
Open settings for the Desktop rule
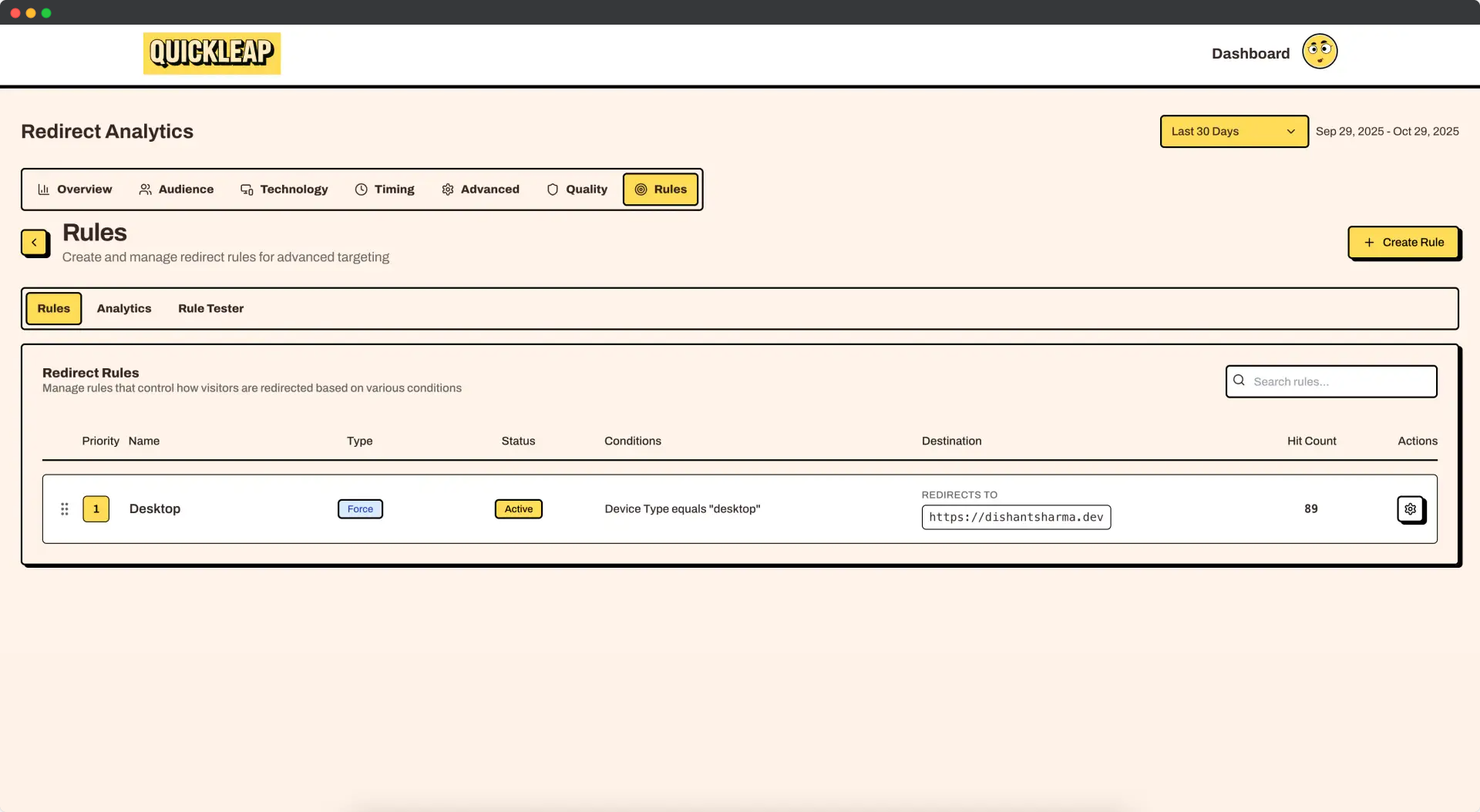(x=1411, y=508)
